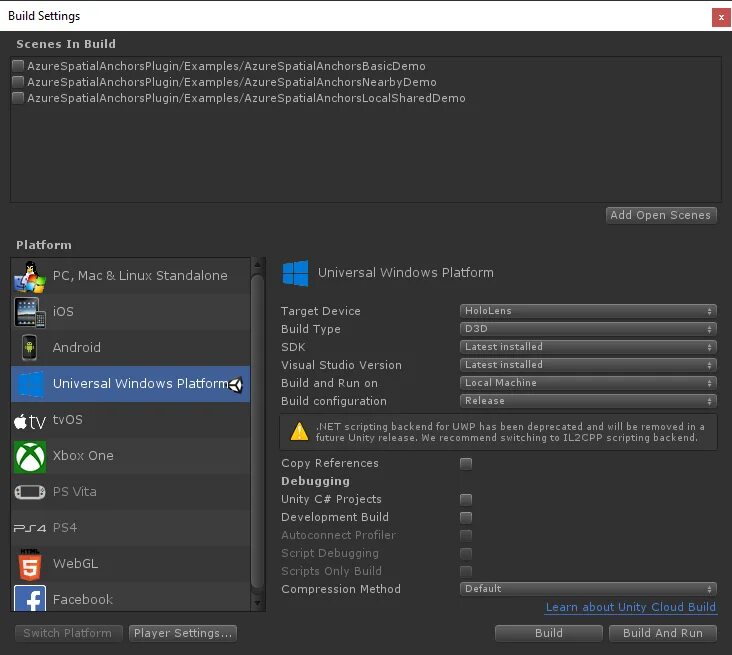The height and width of the screenshot is (655, 732).
Task: Click the platform list scroll down arrow
Action: [257, 603]
